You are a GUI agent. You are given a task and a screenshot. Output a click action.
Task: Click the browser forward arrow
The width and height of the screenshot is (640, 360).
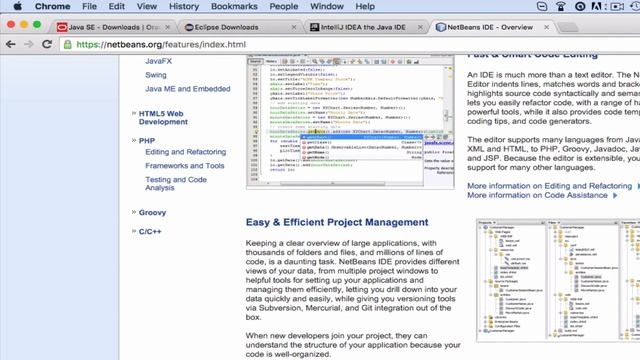[29, 44]
